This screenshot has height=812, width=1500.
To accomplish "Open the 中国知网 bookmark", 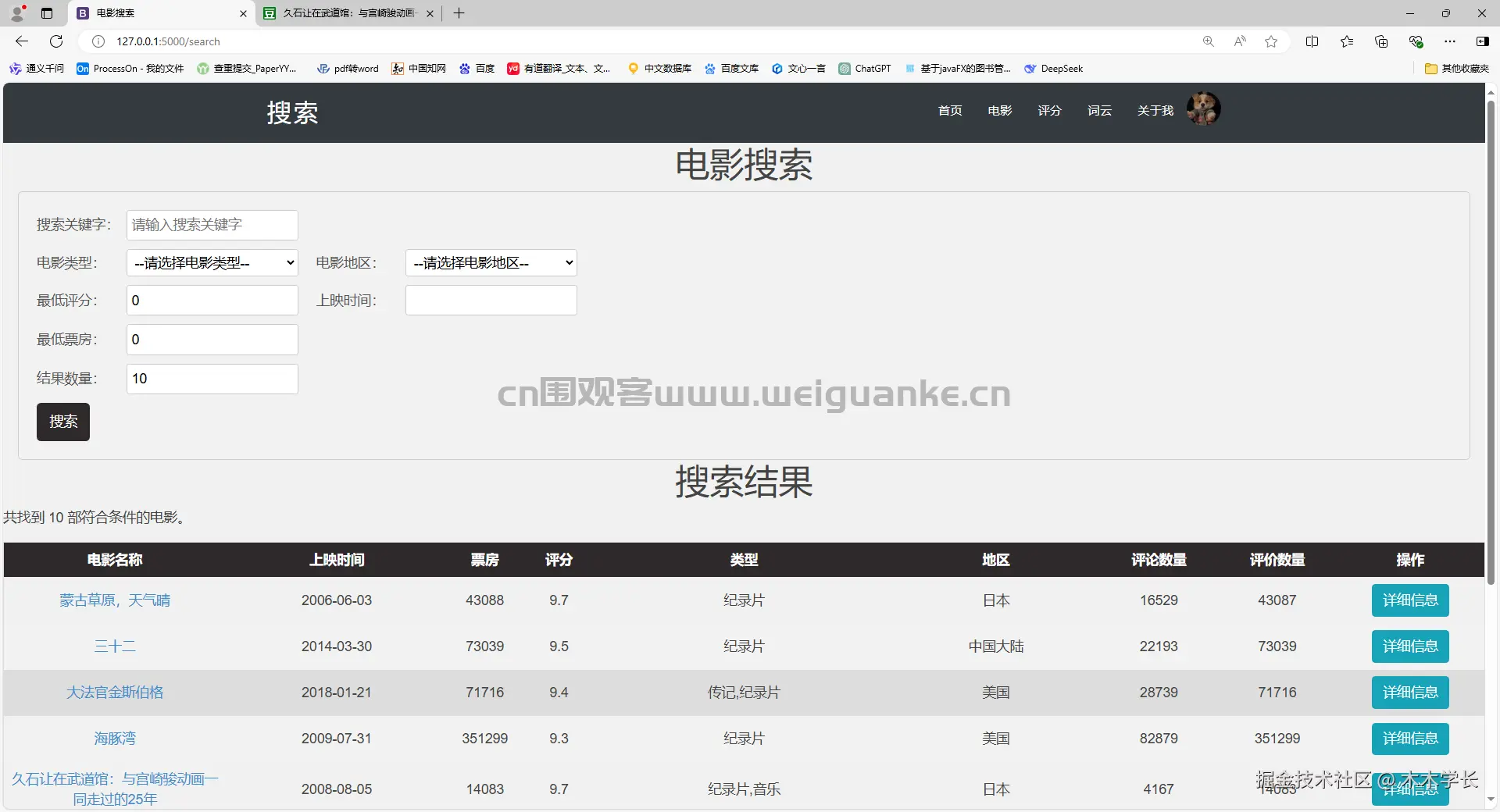I will coord(419,69).
